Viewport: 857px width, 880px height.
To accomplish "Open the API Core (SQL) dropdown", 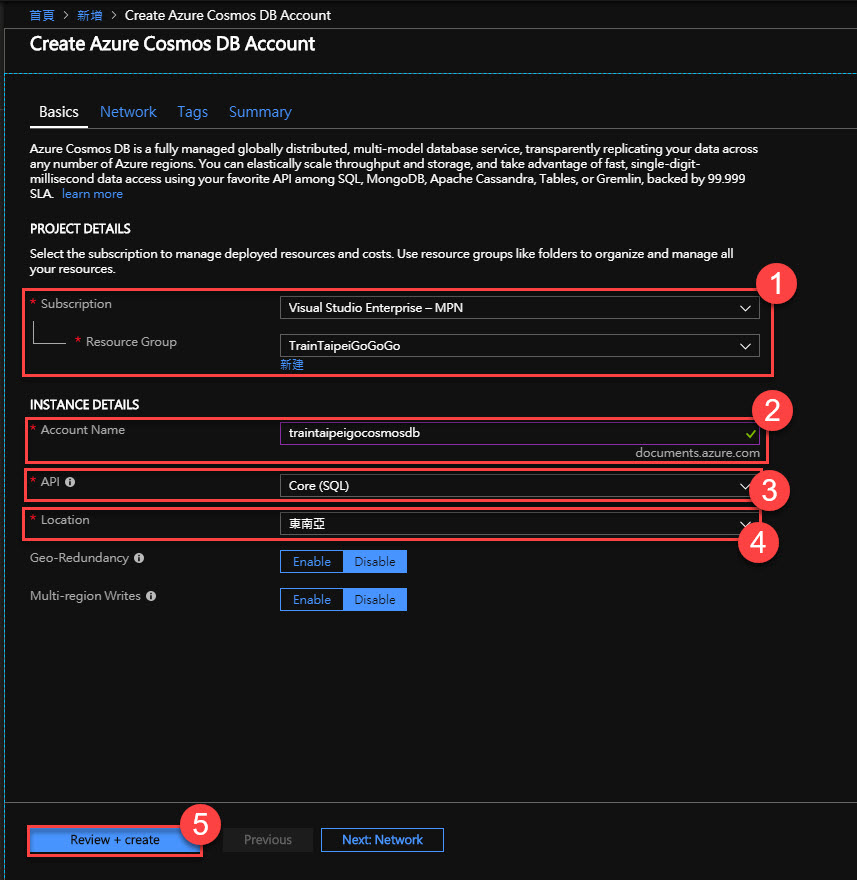I will pyautogui.click(x=519, y=486).
